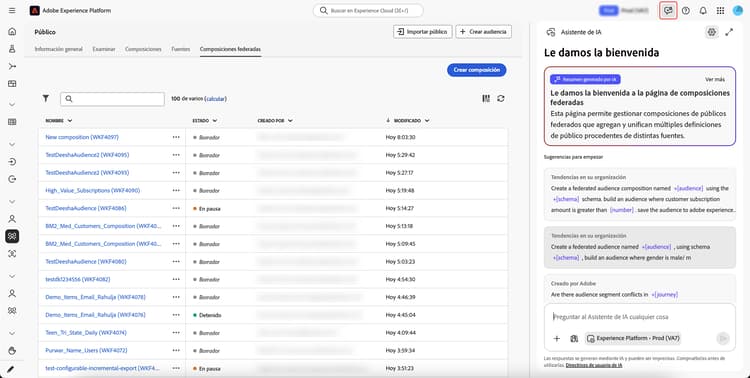
Task: Open AI Assistant settings gear
Action: pyautogui.click(x=712, y=32)
